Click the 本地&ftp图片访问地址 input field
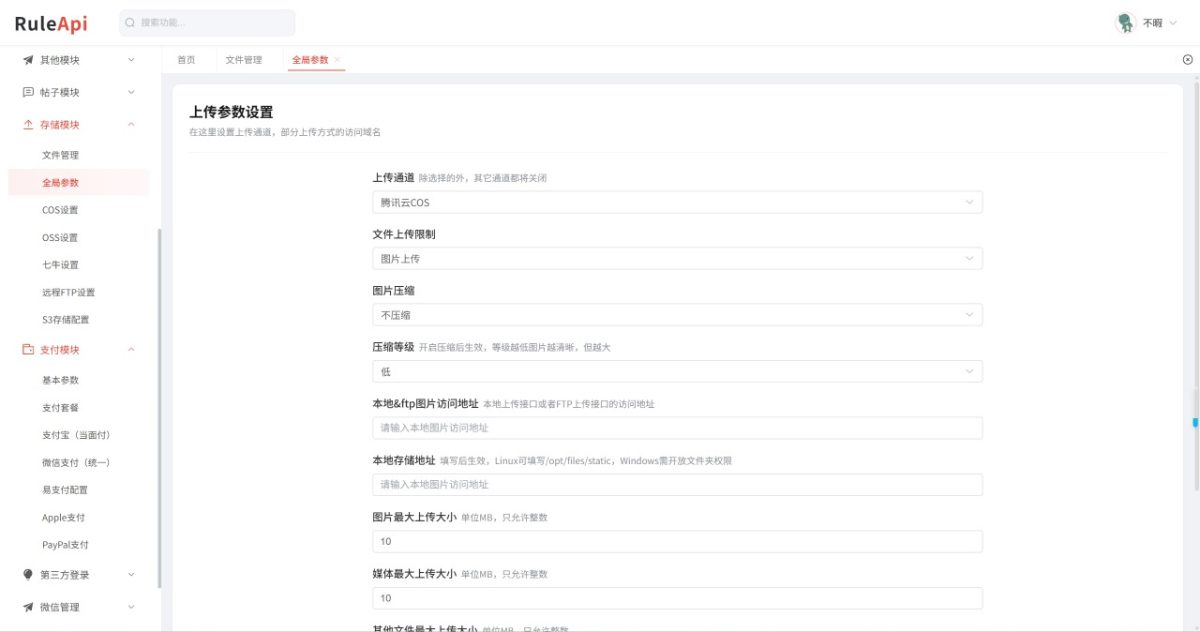 [x=677, y=428]
